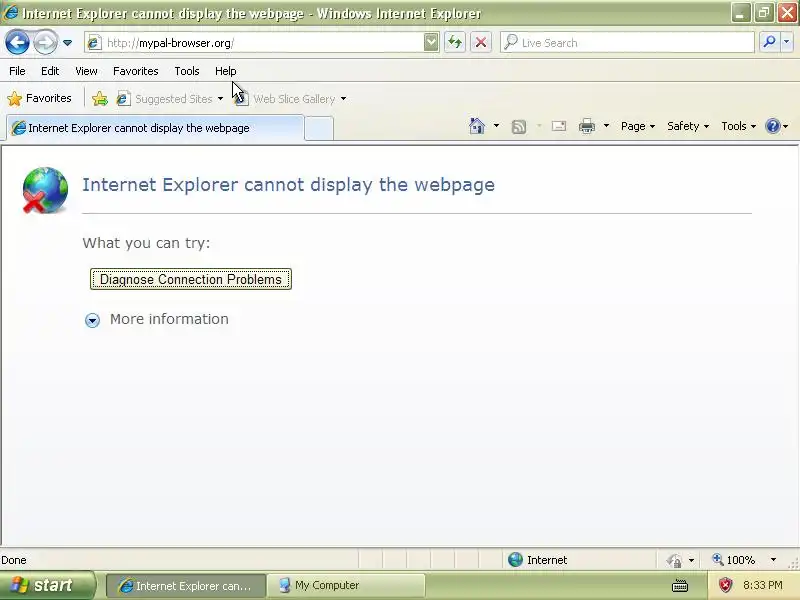Click Diagnose Connection Problems button
Image resolution: width=800 pixels, height=600 pixels.
(191, 279)
